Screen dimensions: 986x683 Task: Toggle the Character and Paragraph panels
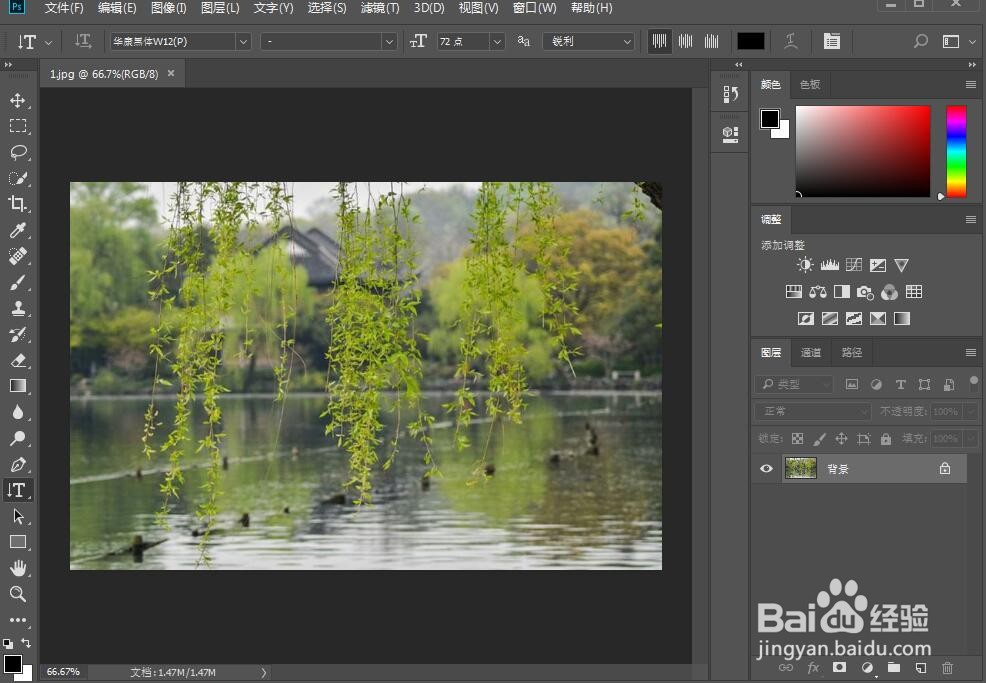[832, 42]
